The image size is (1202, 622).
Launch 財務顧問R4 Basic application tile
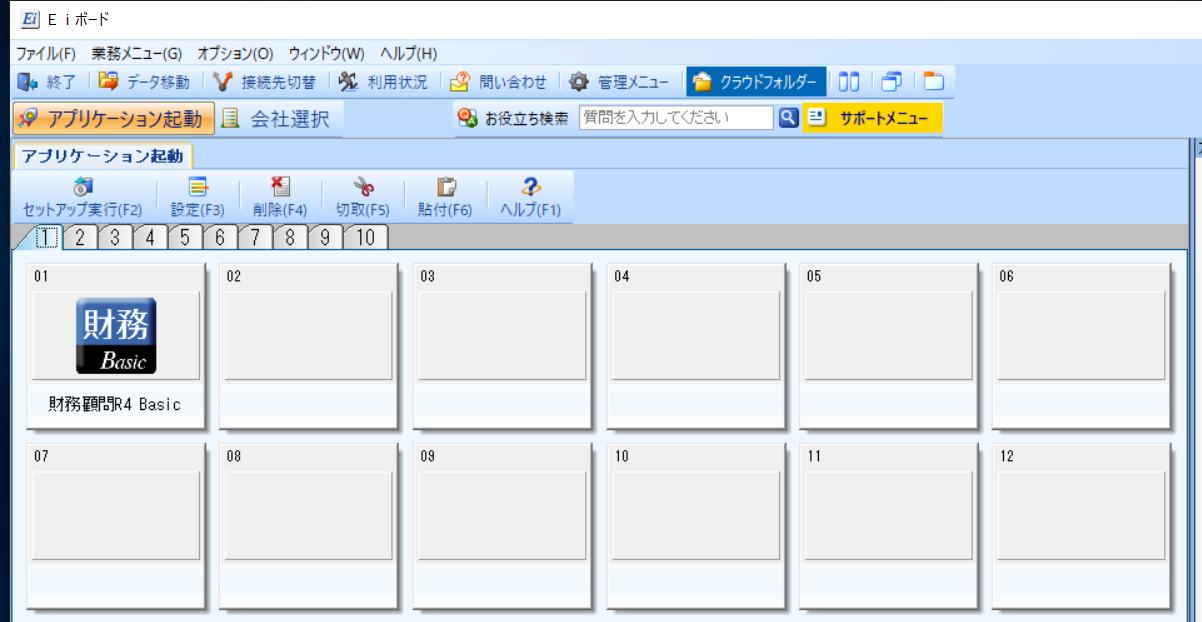click(116, 336)
